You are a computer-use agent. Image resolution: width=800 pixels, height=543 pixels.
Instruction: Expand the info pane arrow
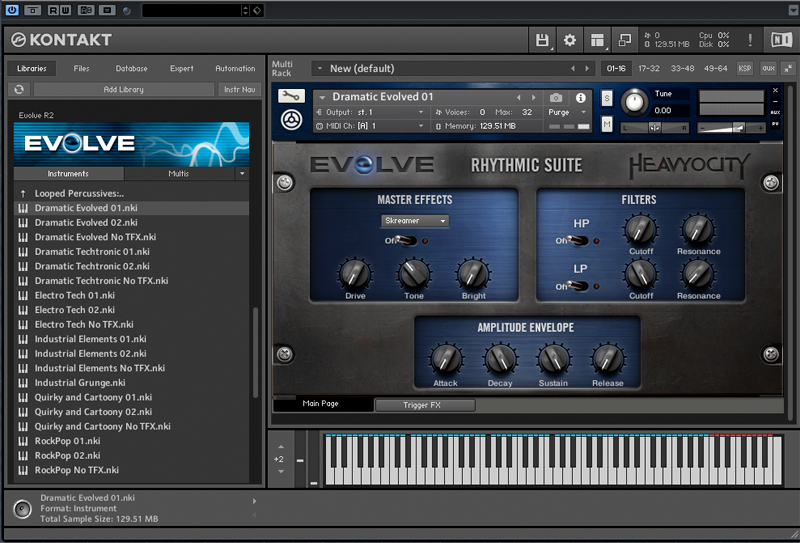(254, 501)
